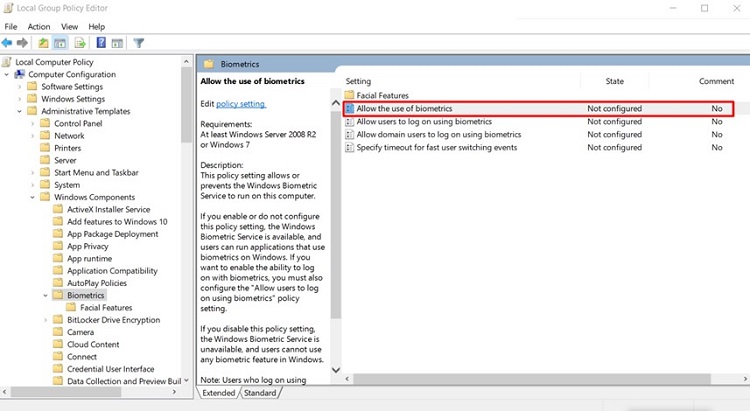This screenshot has width=750, height=411.
Task: Select 'Allow domain users to log on using biometrics'
Action: (x=438, y=134)
